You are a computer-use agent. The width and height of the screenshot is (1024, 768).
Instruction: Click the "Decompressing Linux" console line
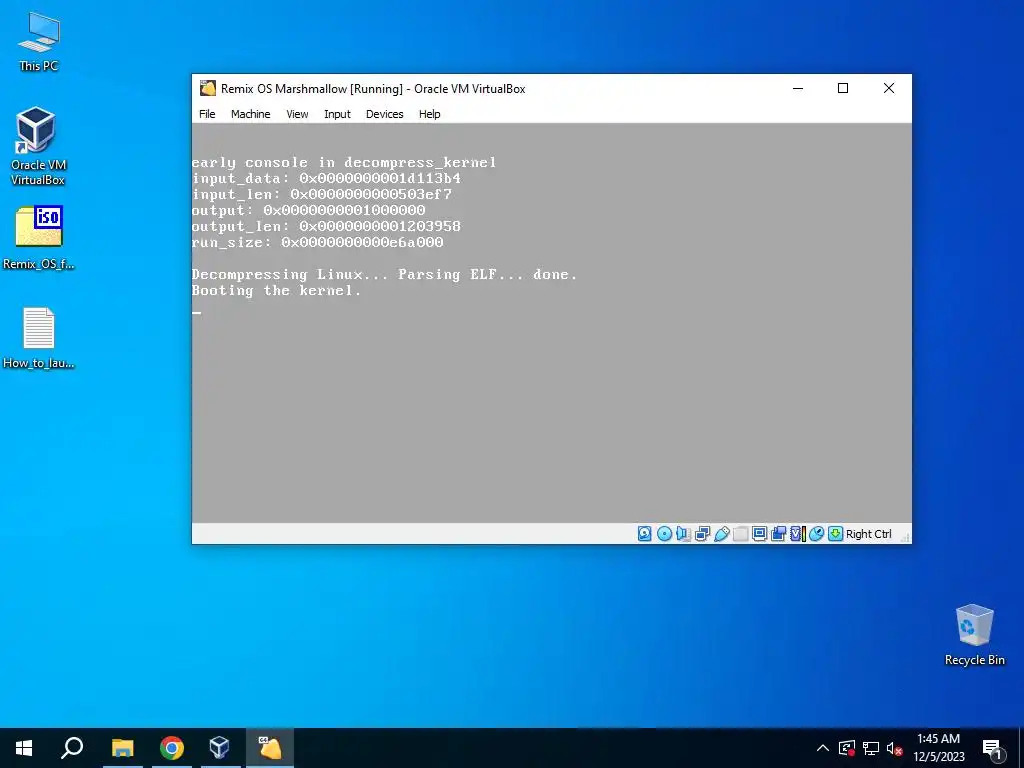point(385,274)
